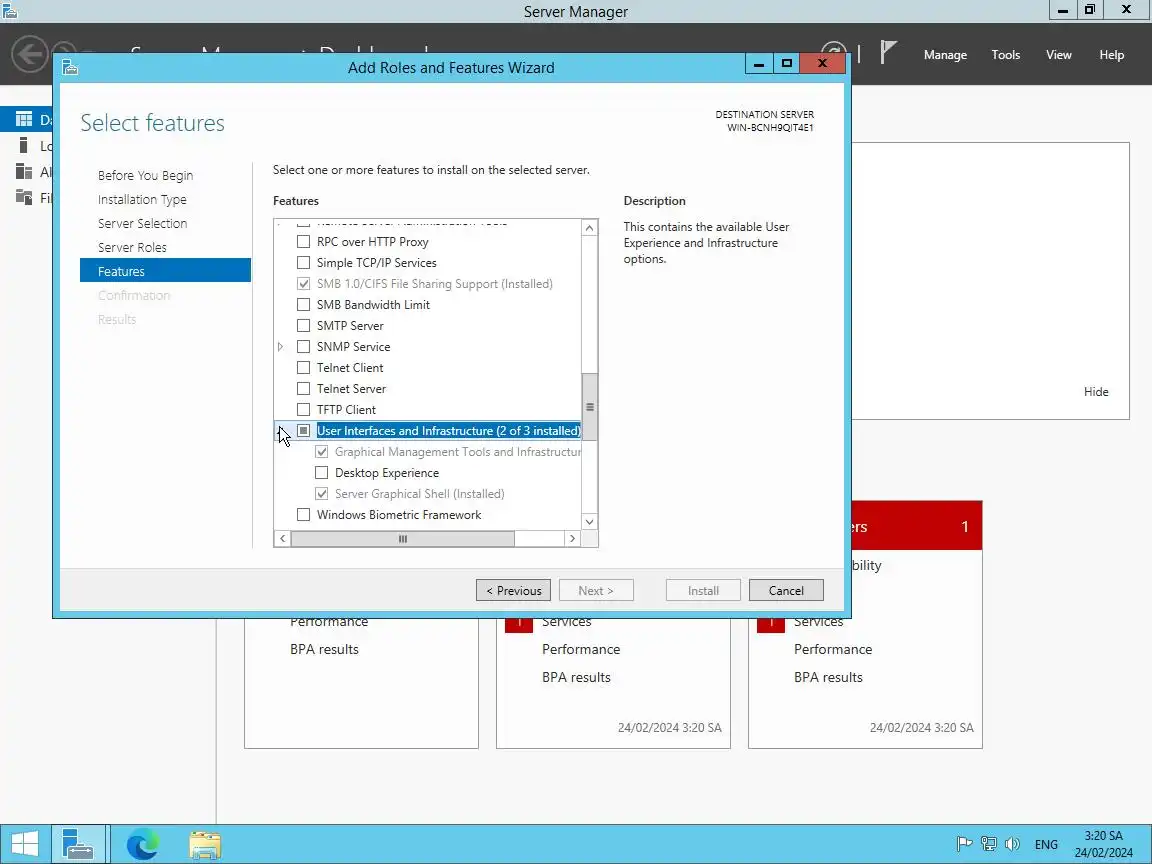Open the Windows Start button
This screenshot has height=864, width=1152.
click(24, 844)
